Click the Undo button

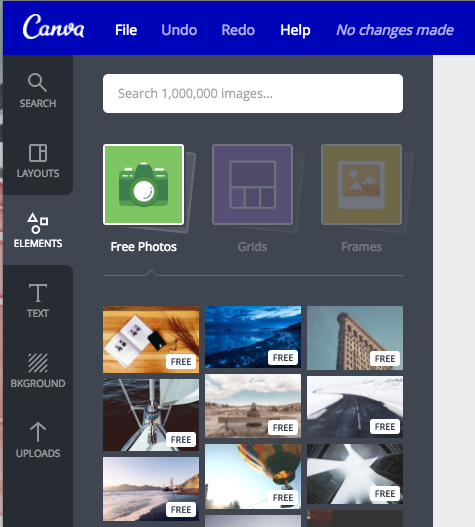[179, 30]
